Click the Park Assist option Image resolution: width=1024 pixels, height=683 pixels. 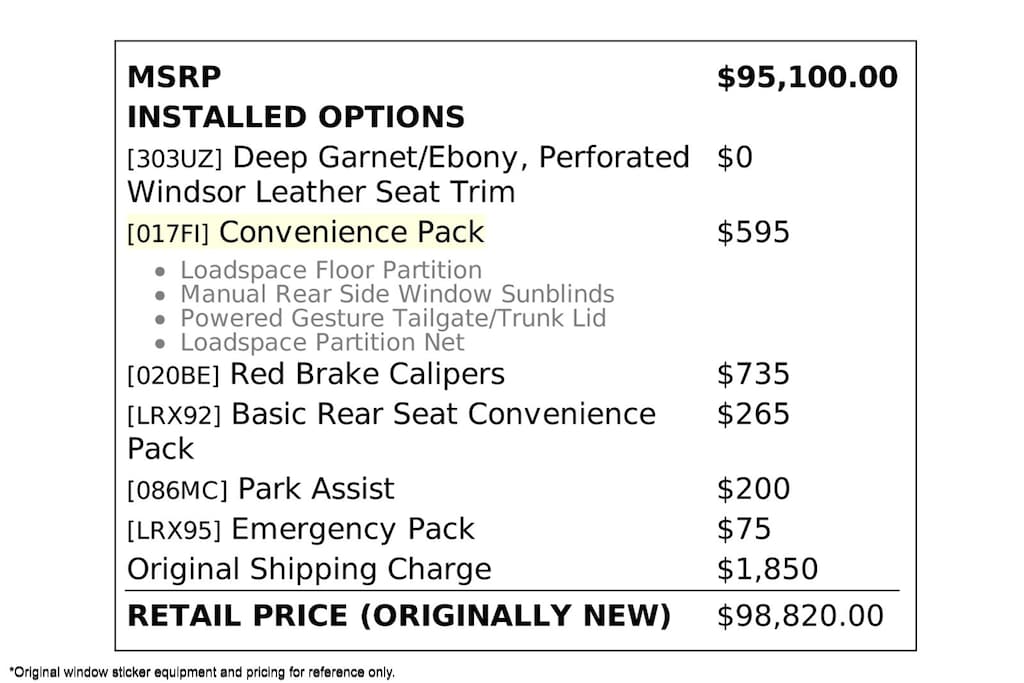point(261,489)
